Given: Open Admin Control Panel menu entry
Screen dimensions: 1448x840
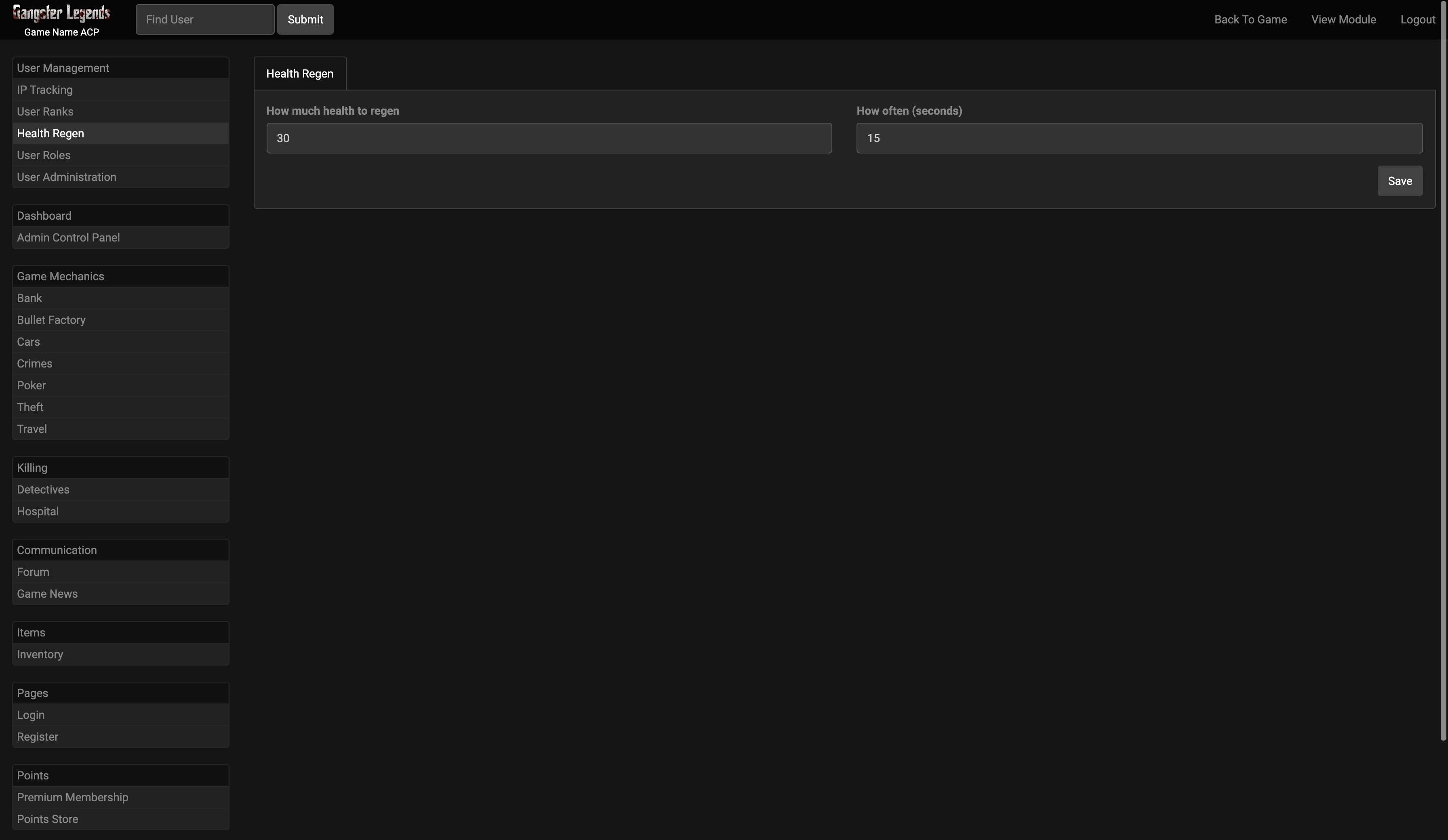Looking at the screenshot, I should coord(68,237).
